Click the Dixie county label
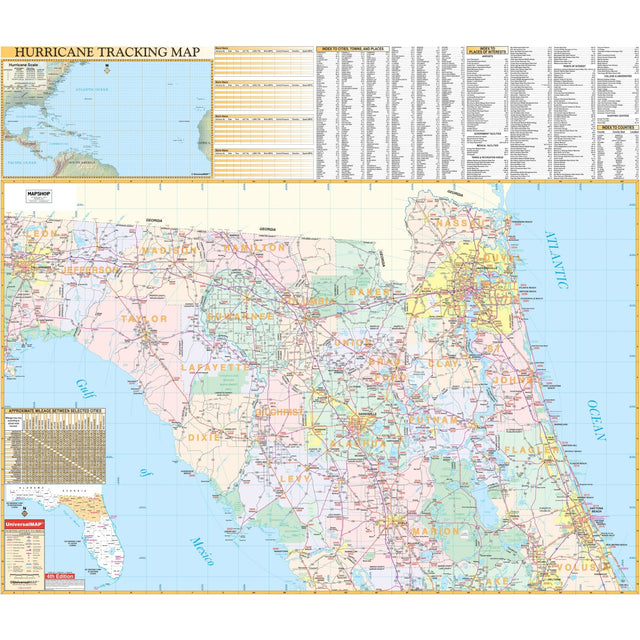 (206, 437)
